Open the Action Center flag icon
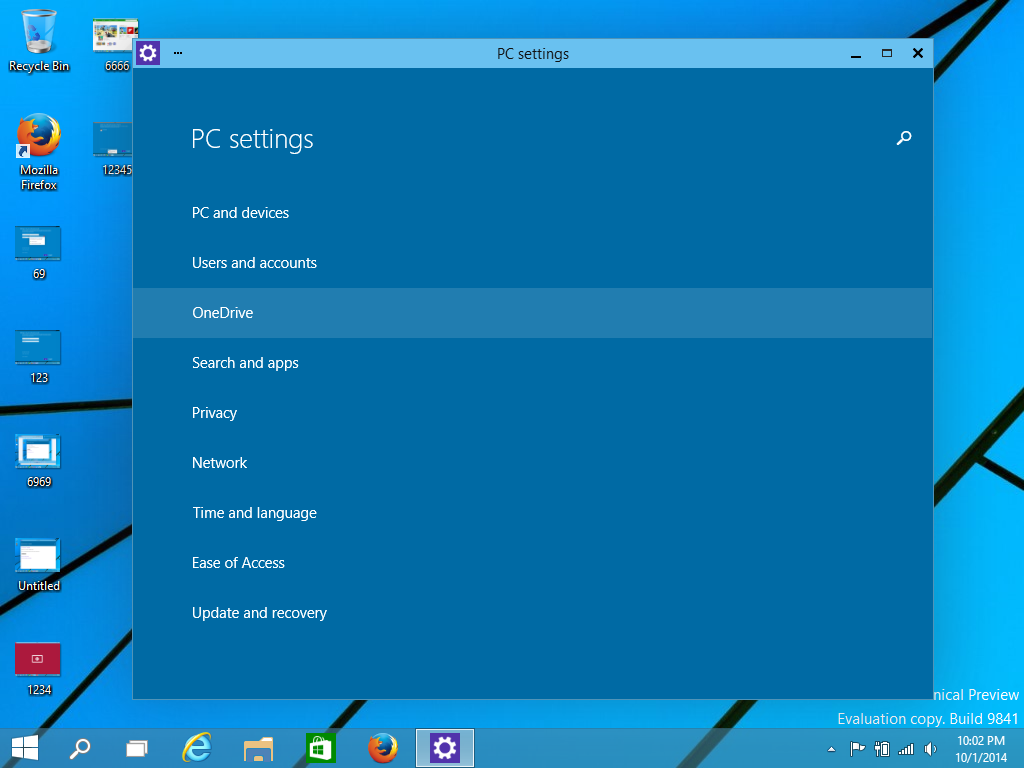The height and width of the screenshot is (768, 1024). [x=857, y=749]
